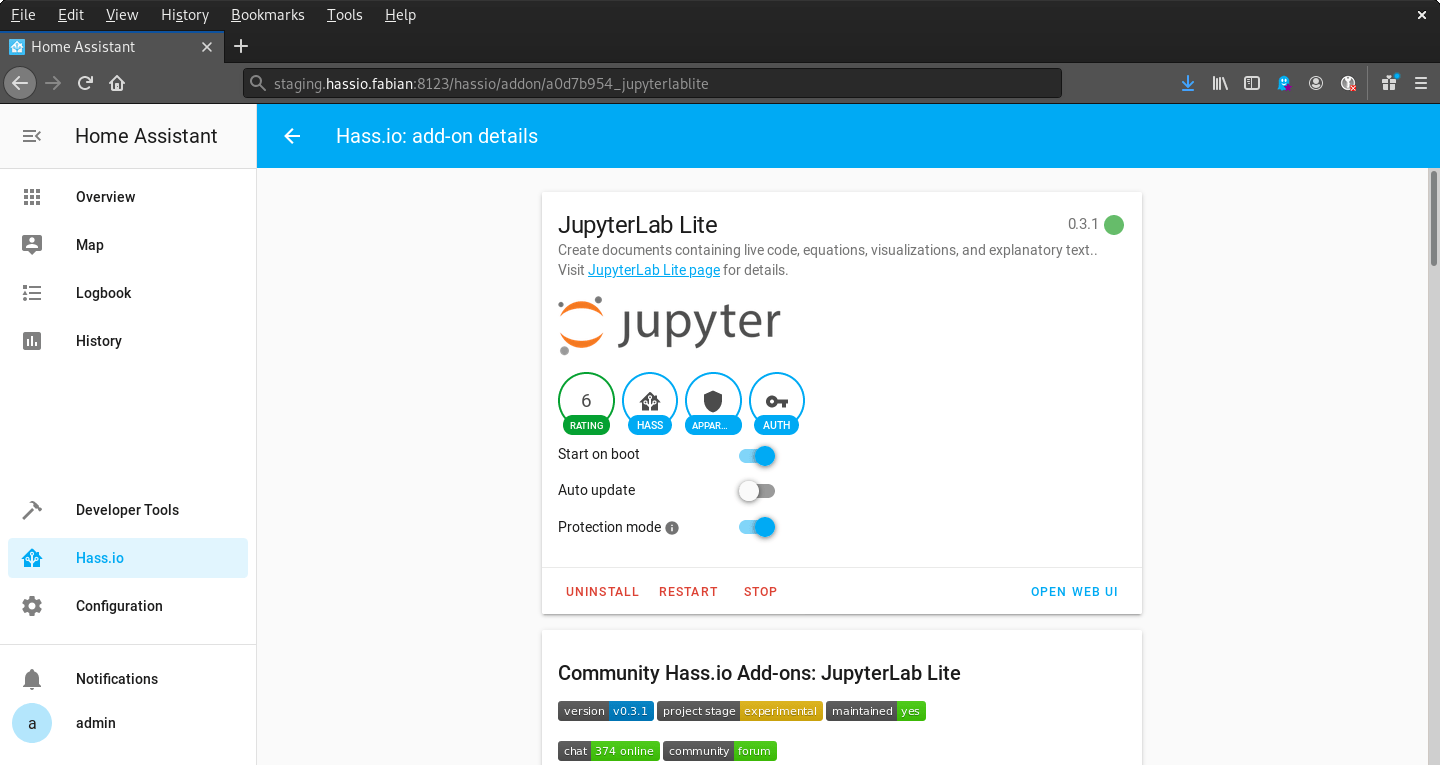The height and width of the screenshot is (765, 1440).
Task: Toggle the Firefox sidebar panel
Action: pyautogui.click(x=1252, y=83)
